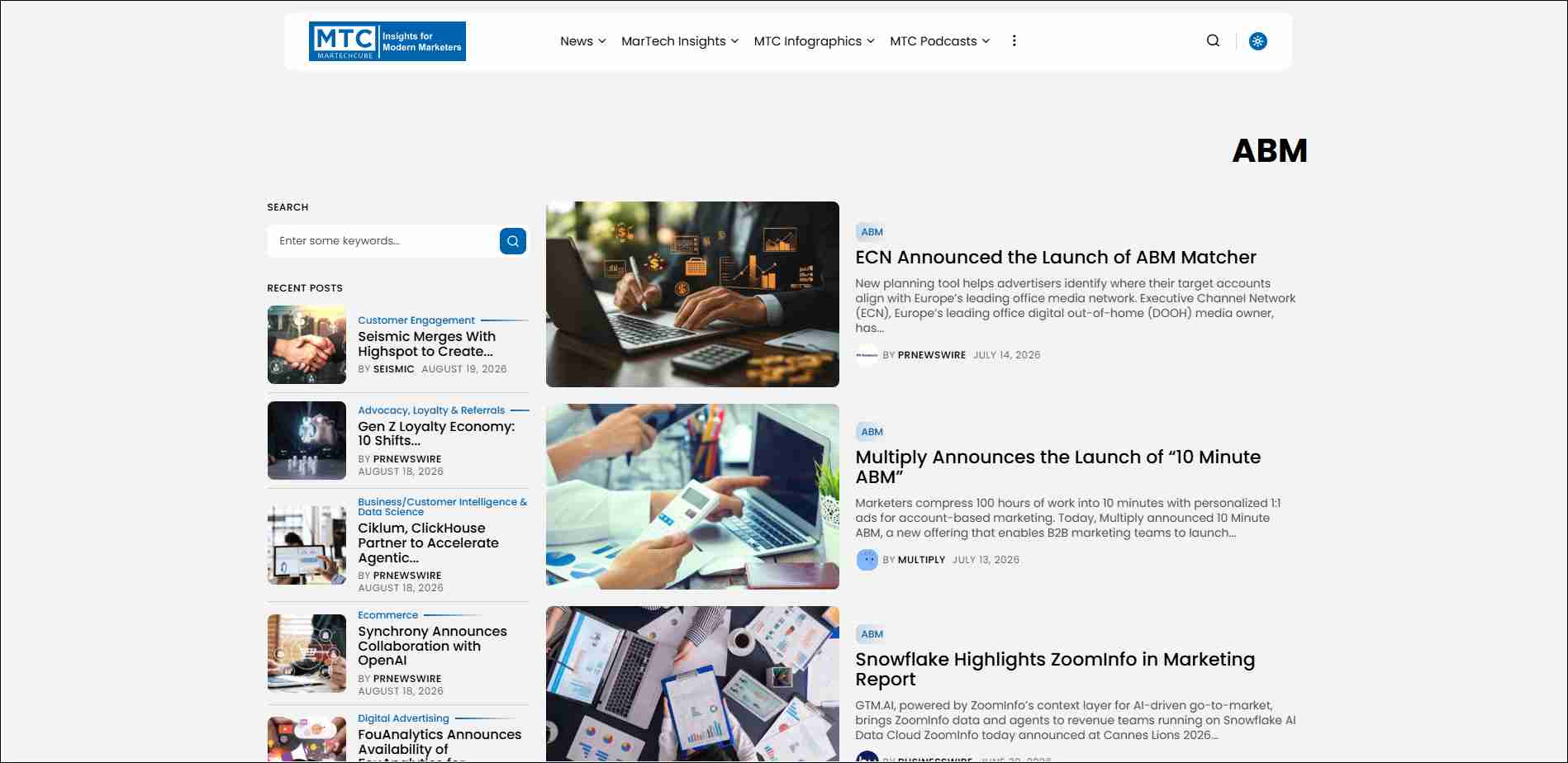Click the Gen Z Loyalty post thumbnail
Screen dimensions: 1568x763
(x=306, y=441)
